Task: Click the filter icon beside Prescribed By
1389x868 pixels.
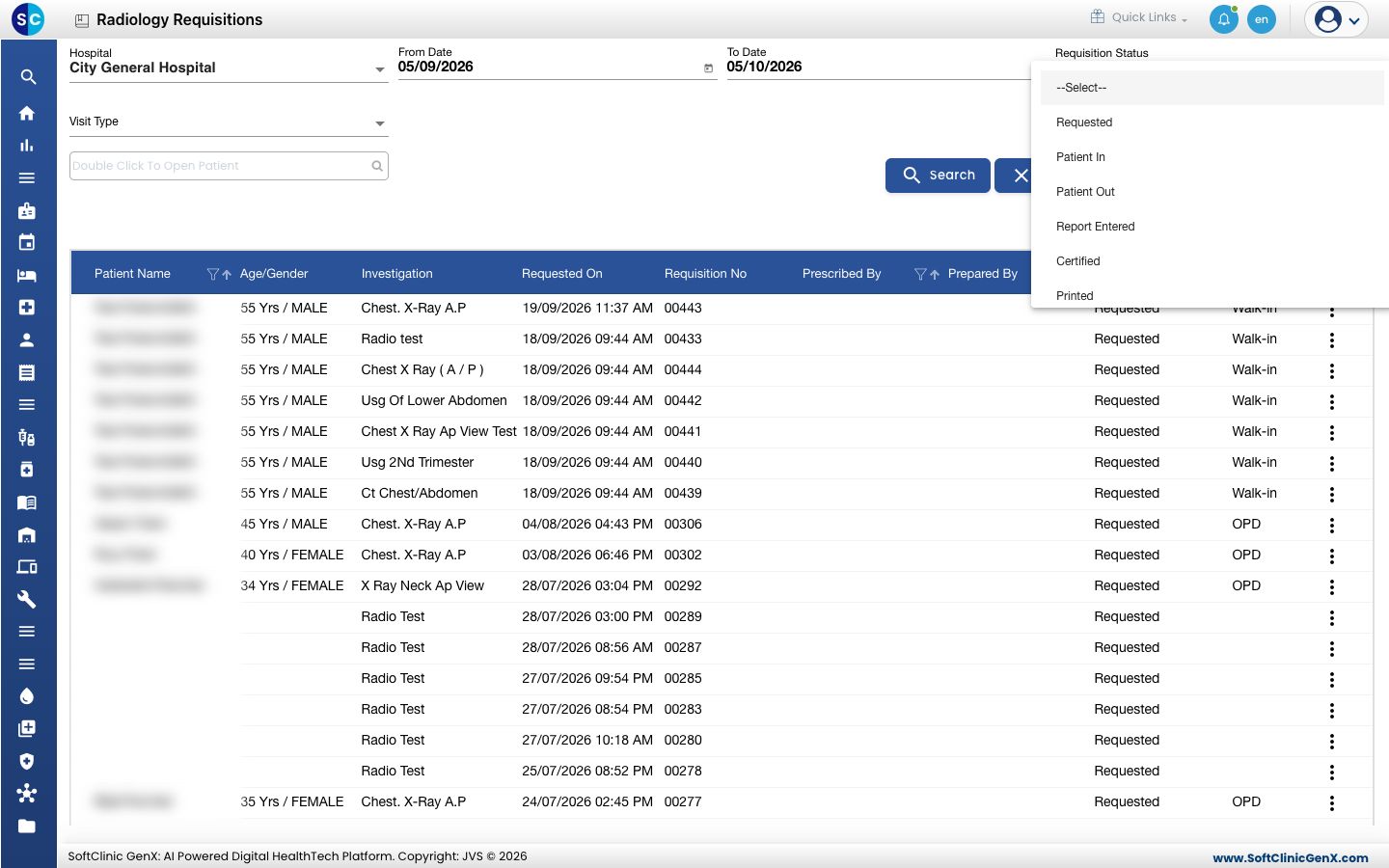Action: [920, 274]
